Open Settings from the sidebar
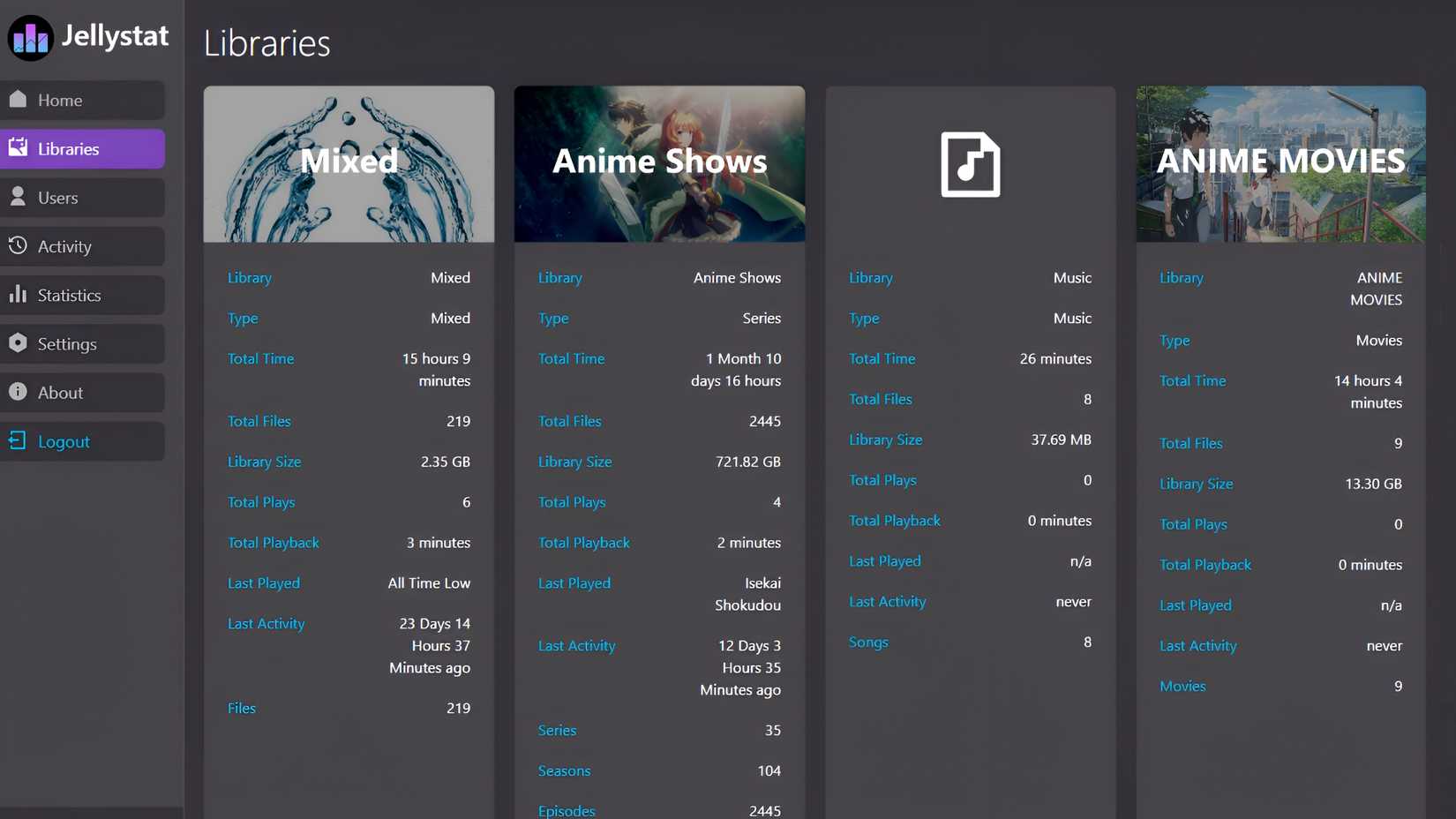 (83, 343)
